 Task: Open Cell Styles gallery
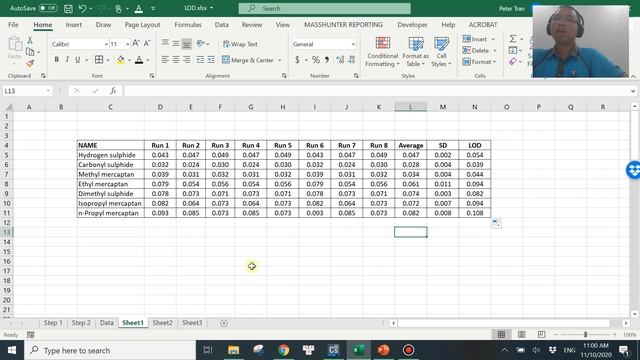[441, 52]
